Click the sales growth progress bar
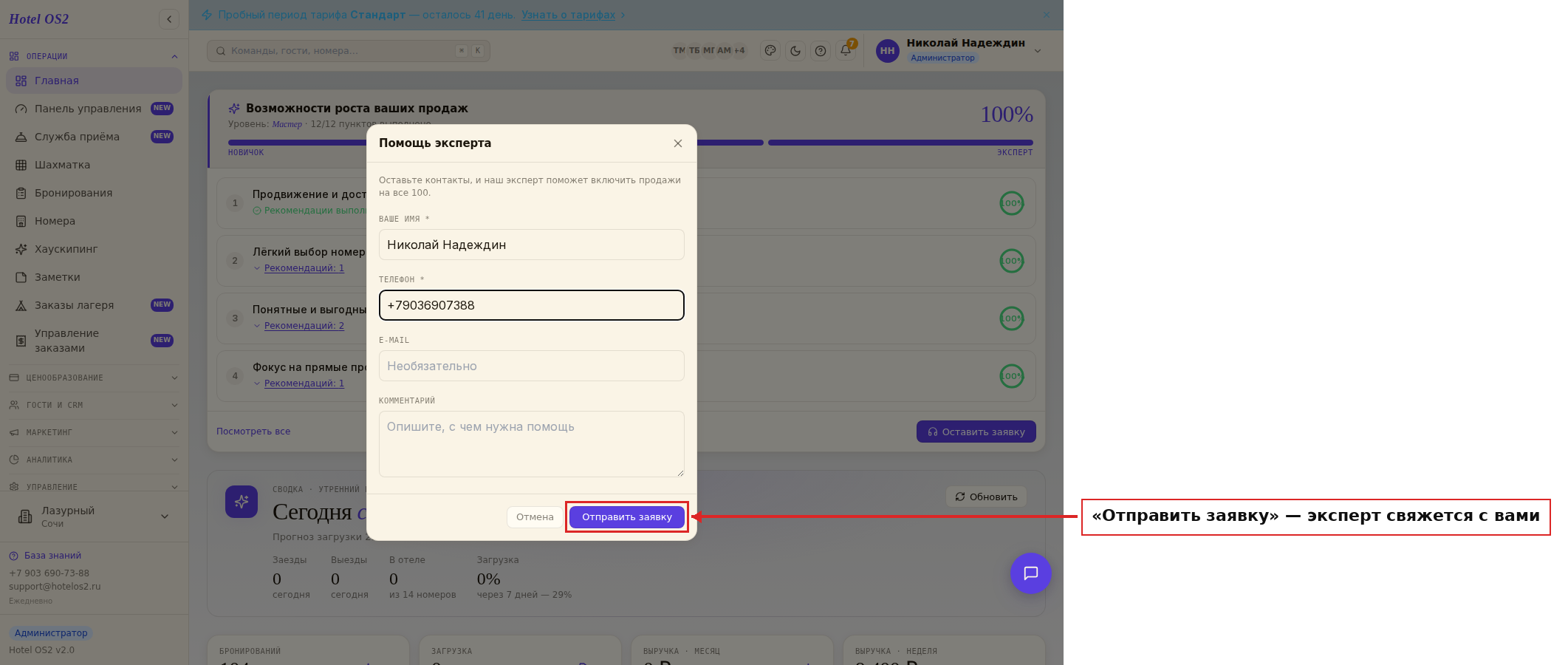Image resolution: width=1568 pixels, height=665 pixels. point(631,143)
